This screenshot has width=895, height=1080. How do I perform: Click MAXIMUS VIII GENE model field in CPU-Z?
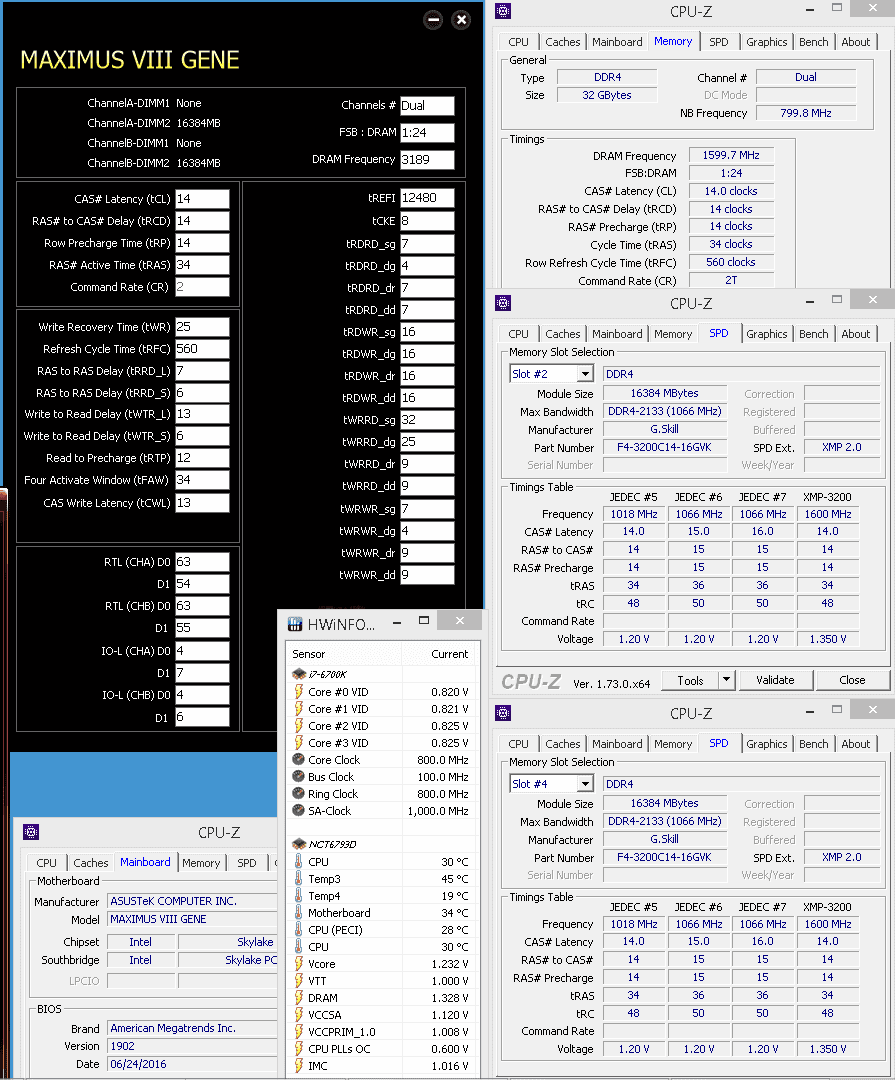click(x=193, y=920)
